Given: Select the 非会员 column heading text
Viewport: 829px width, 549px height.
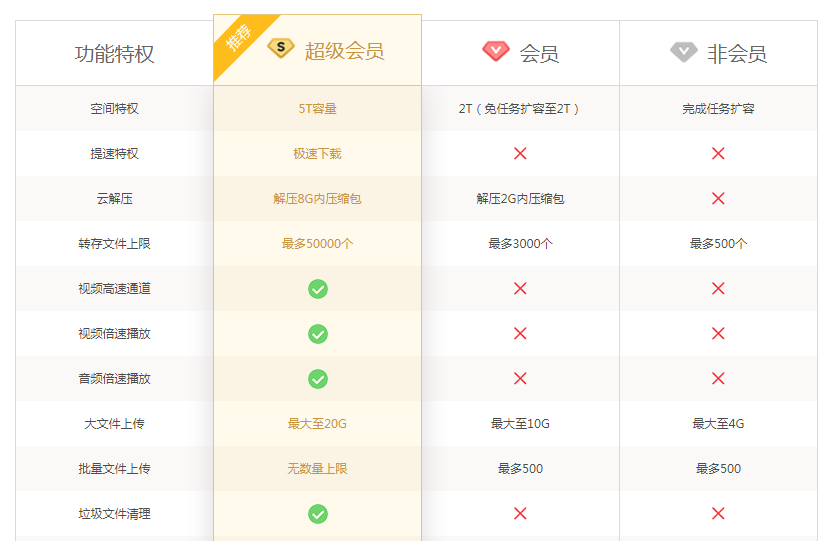Looking at the screenshot, I should point(736,54).
